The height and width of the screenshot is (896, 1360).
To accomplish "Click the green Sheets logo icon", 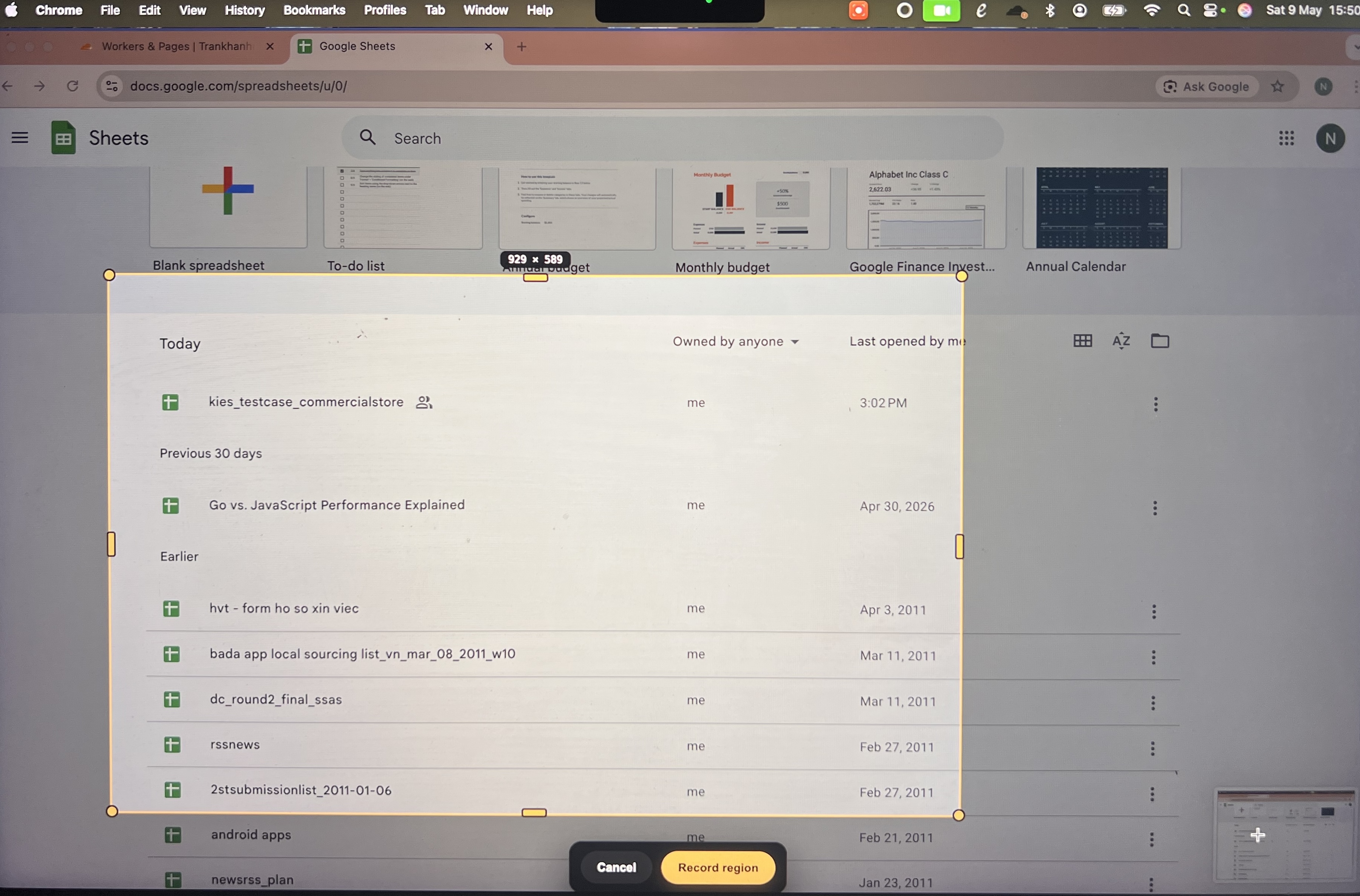I will pos(63,138).
